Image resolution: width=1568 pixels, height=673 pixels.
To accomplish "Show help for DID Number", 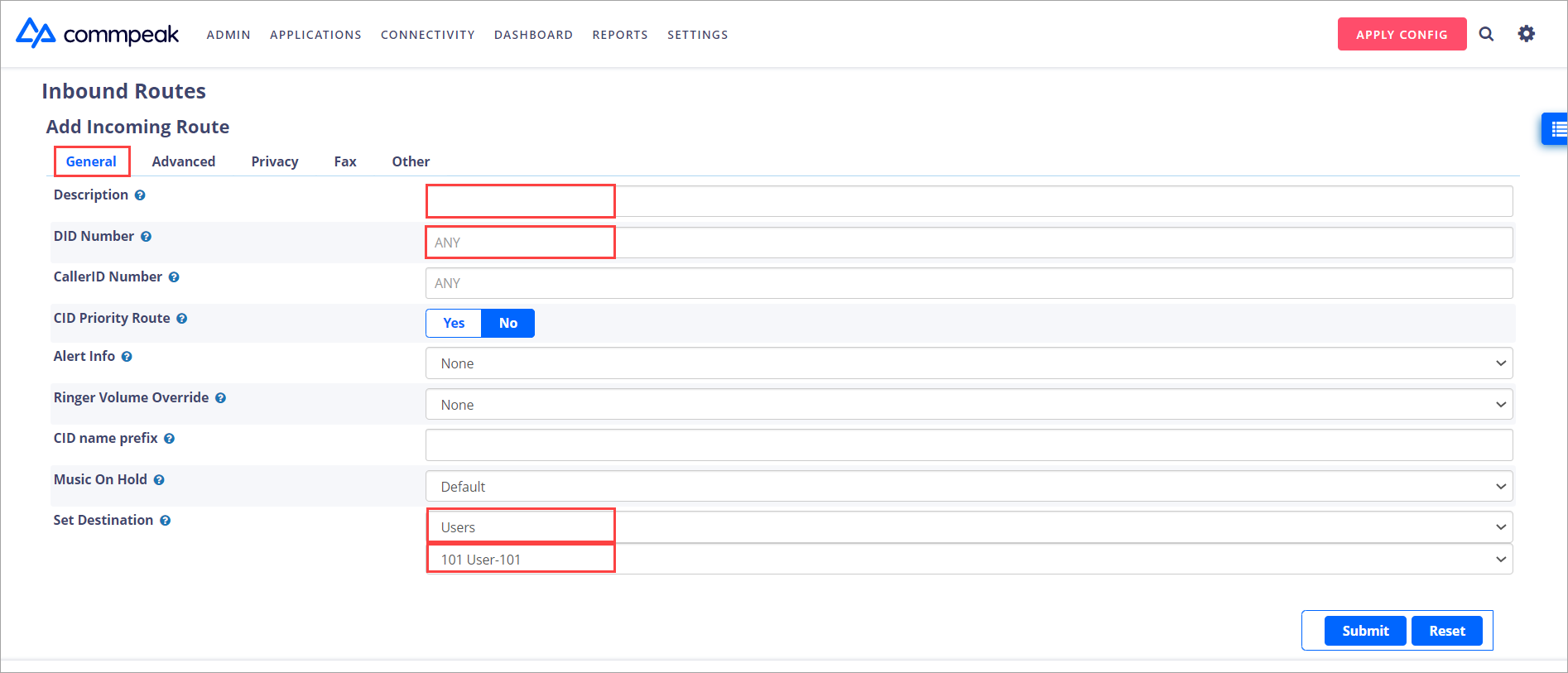I will tap(146, 237).
